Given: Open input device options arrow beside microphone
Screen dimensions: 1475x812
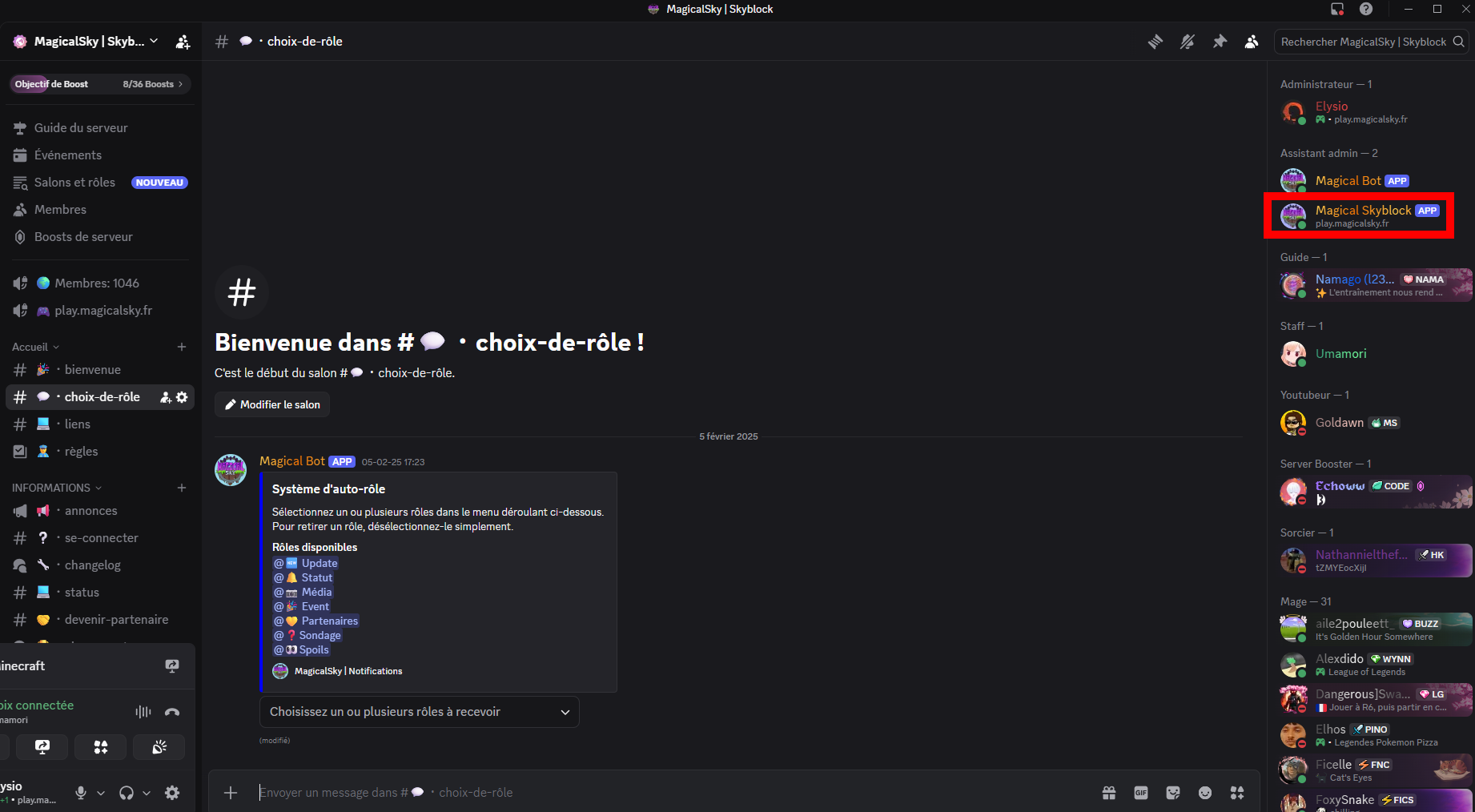Looking at the screenshot, I should pos(101,793).
